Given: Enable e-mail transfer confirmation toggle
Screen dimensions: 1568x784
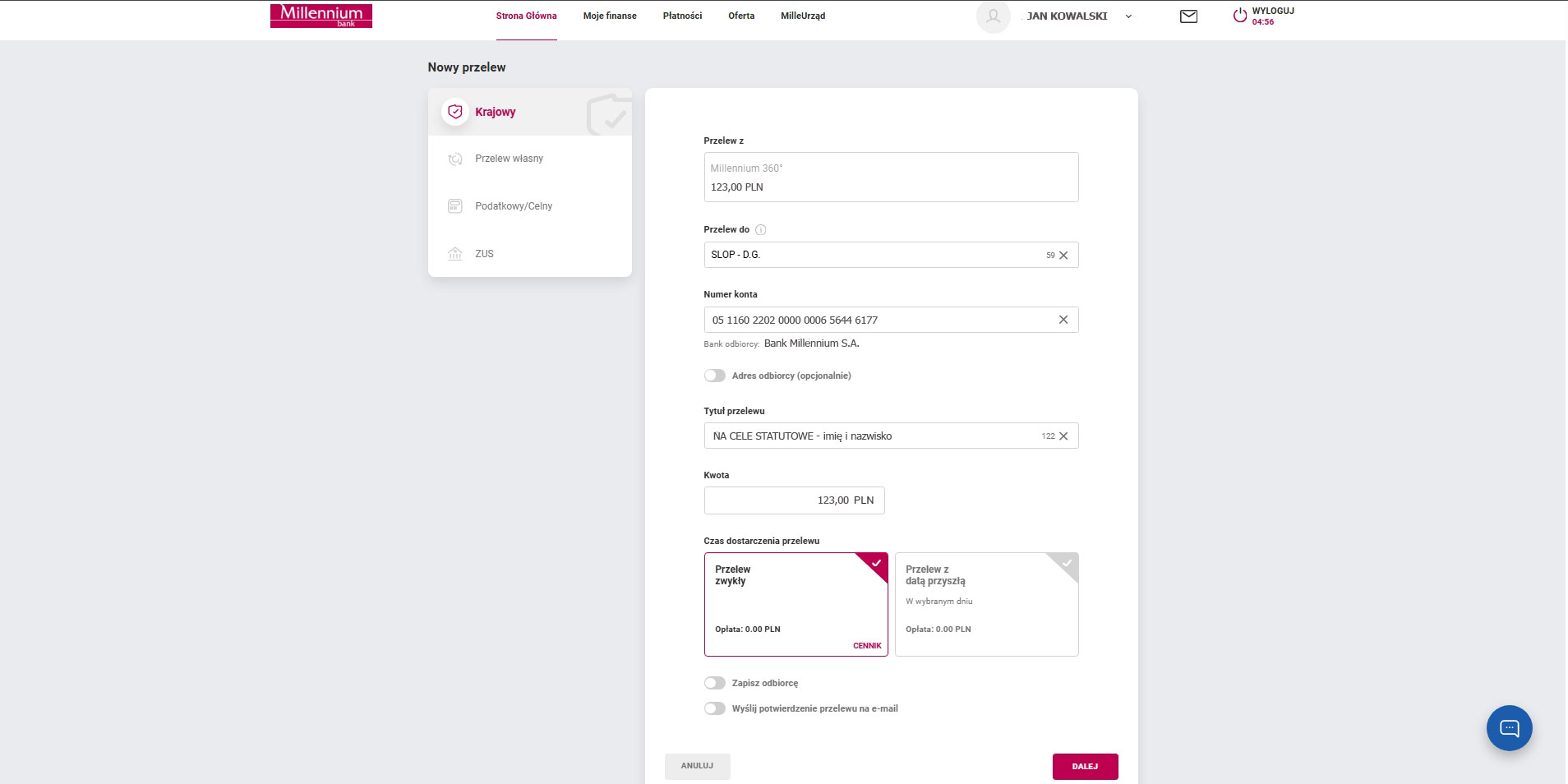Looking at the screenshot, I should [x=715, y=708].
